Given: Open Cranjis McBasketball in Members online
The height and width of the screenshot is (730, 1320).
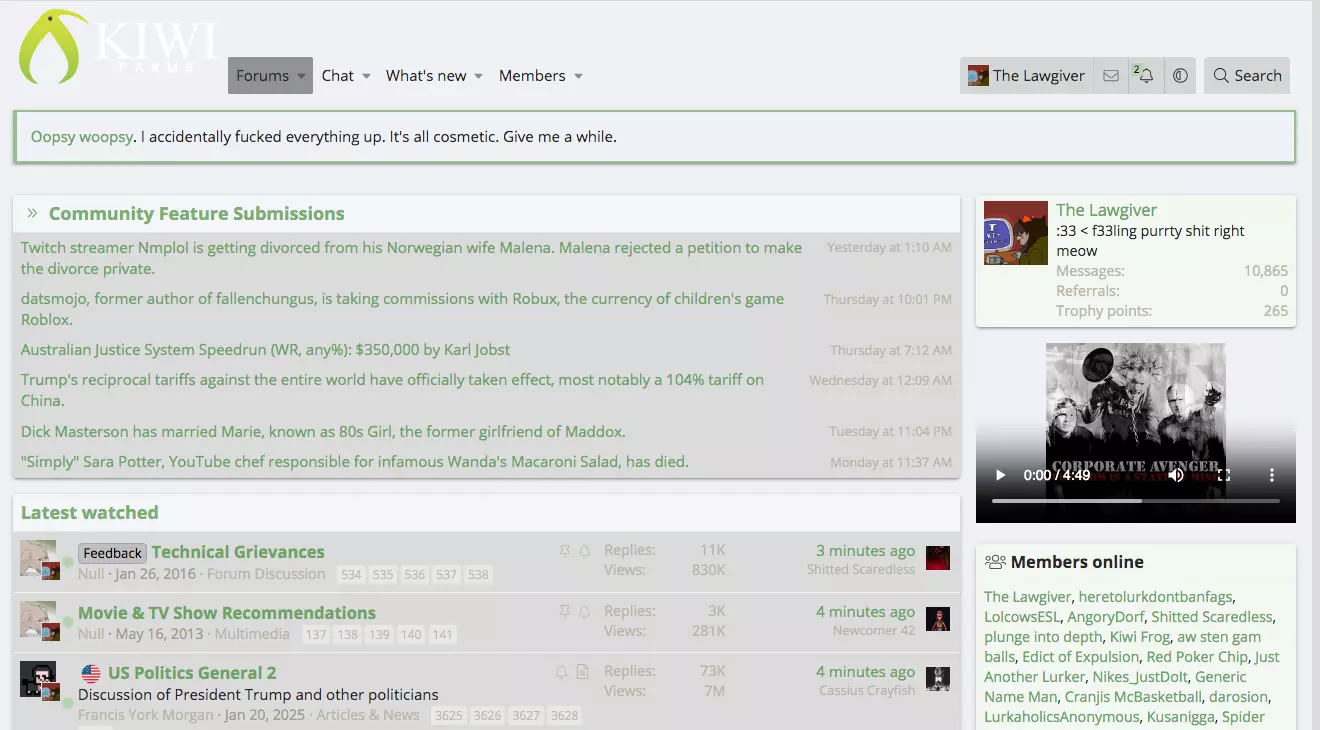Looking at the screenshot, I should [1133, 697].
